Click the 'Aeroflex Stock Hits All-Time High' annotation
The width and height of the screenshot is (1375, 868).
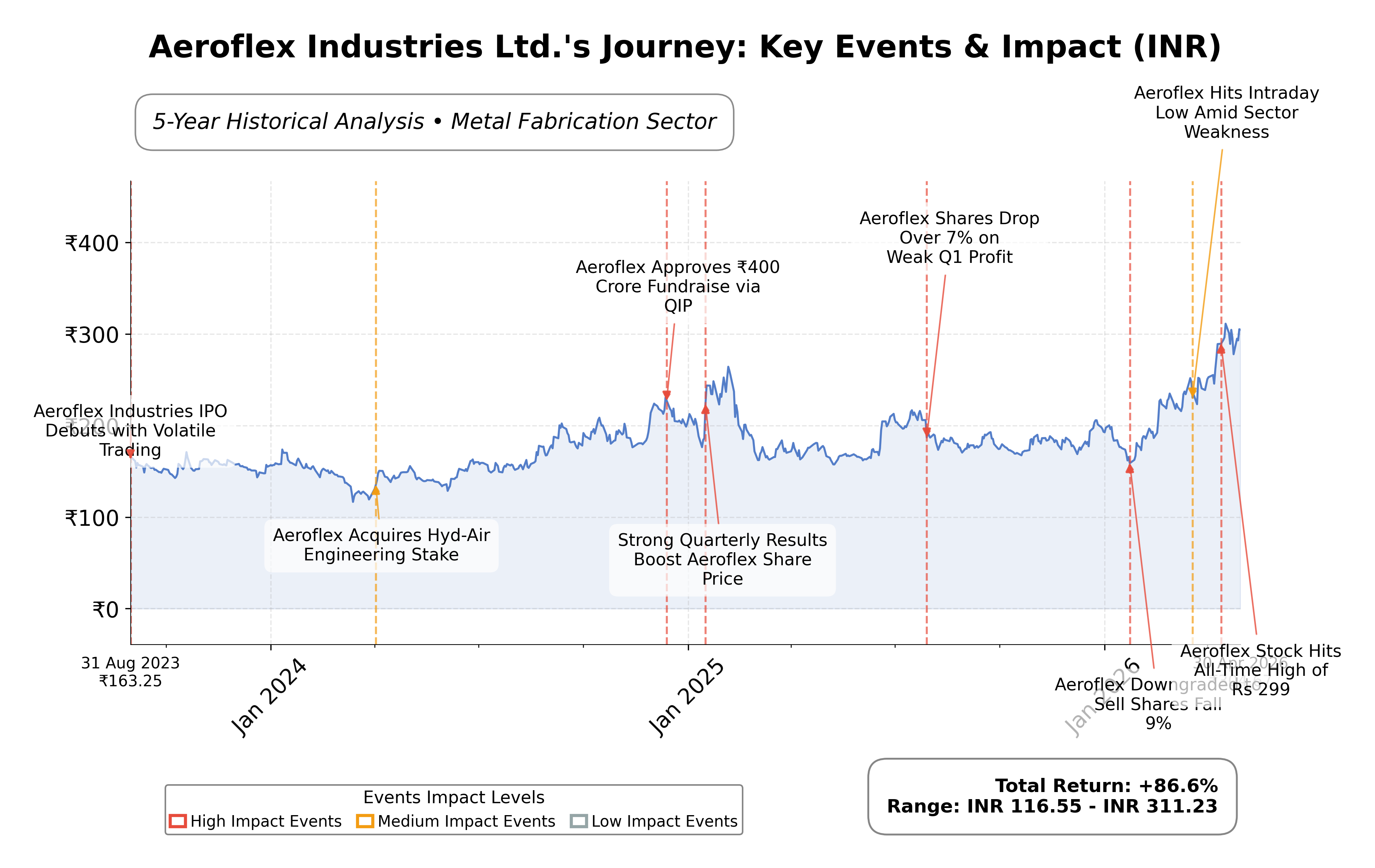(x=1261, y=670)
